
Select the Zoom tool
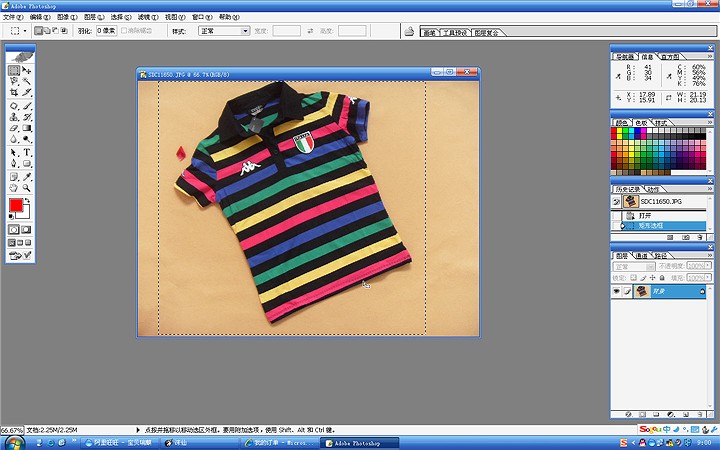(27, 188)
